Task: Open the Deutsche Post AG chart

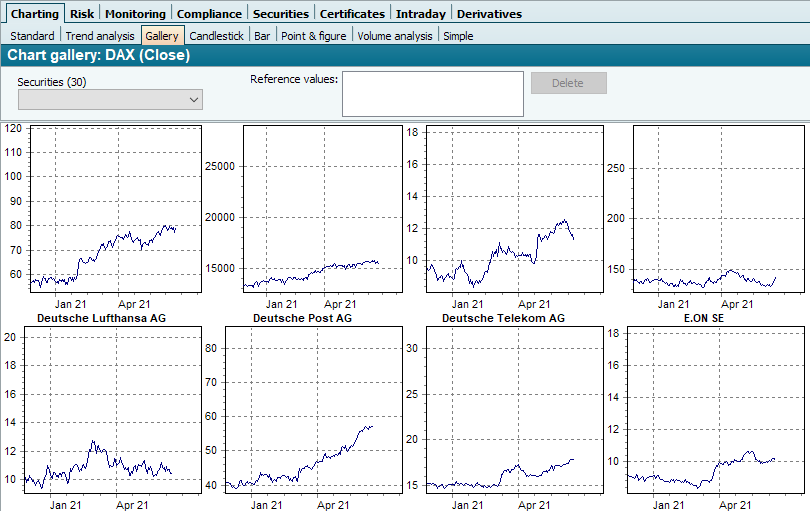Action: 301,410
